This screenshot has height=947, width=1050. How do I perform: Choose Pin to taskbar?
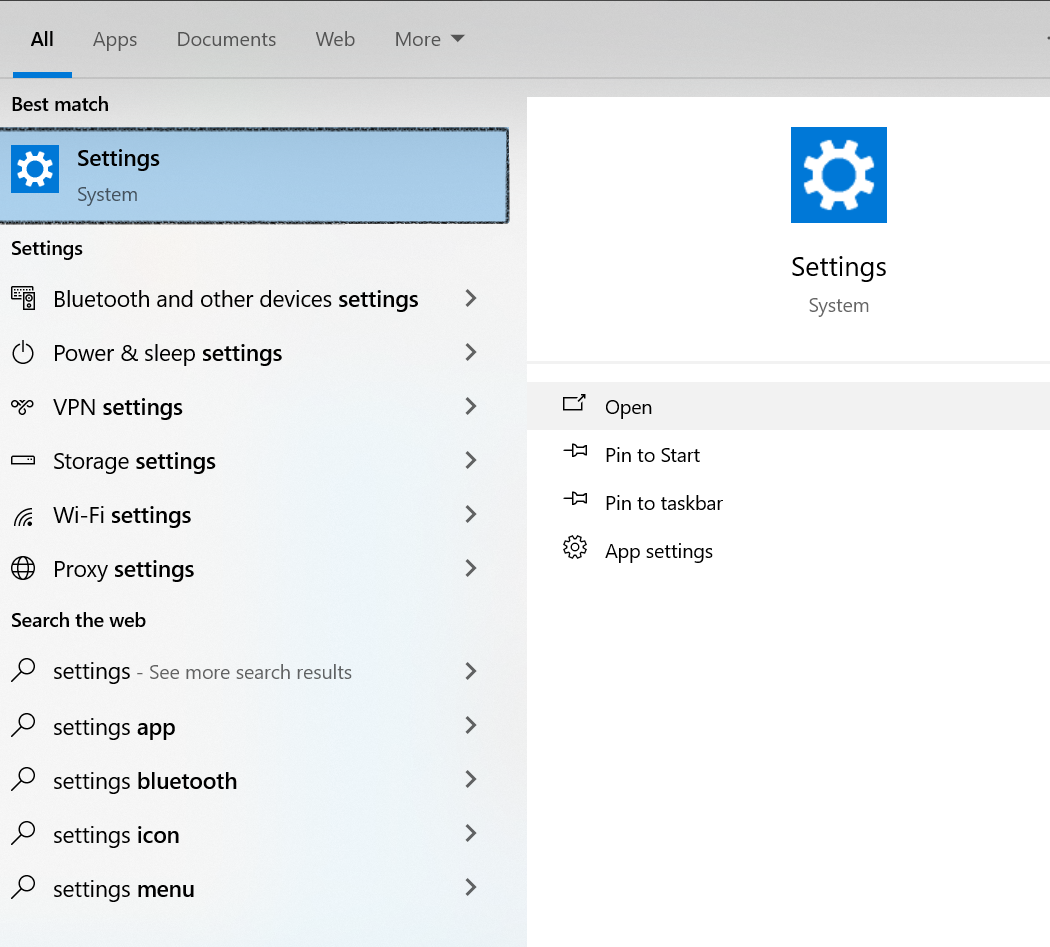click(788, 502)
